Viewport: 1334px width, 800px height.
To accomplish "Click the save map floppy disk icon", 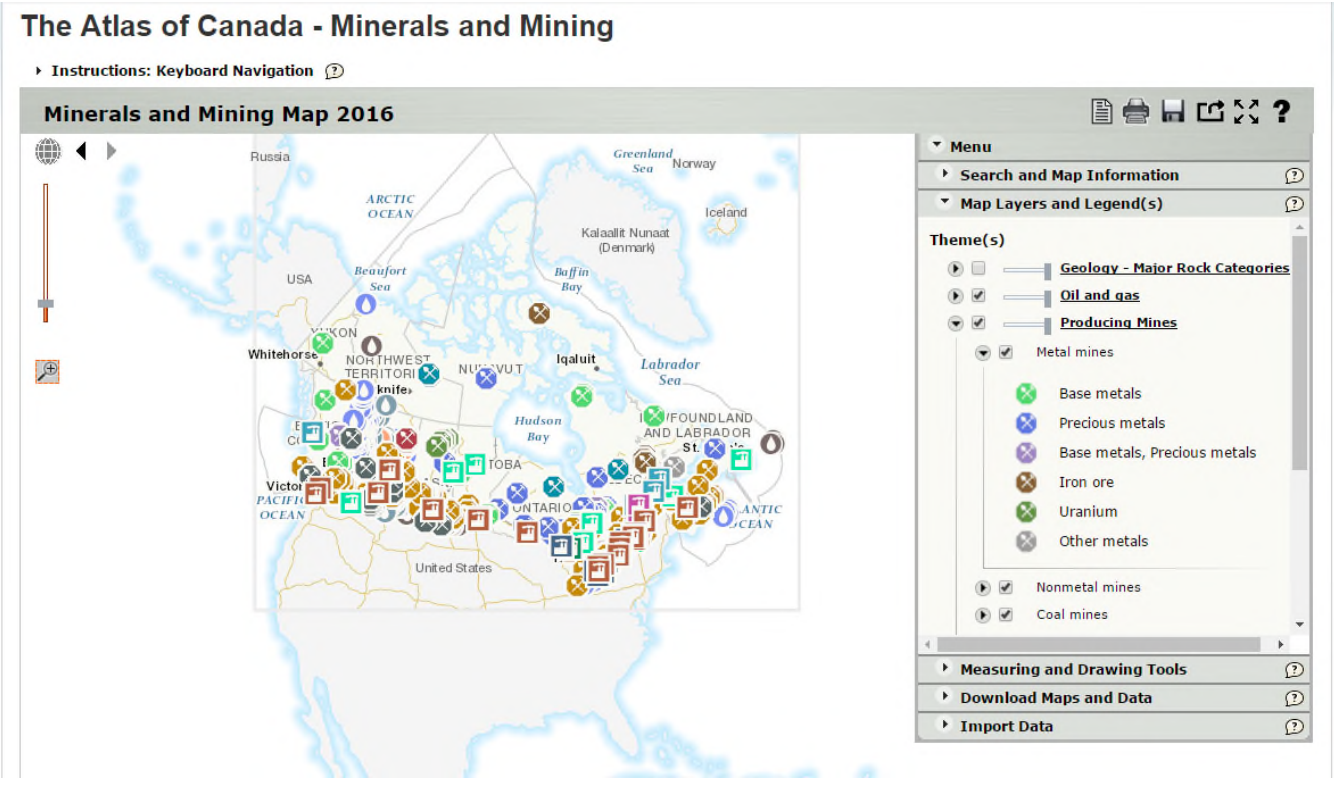I will click(1173, 111).
